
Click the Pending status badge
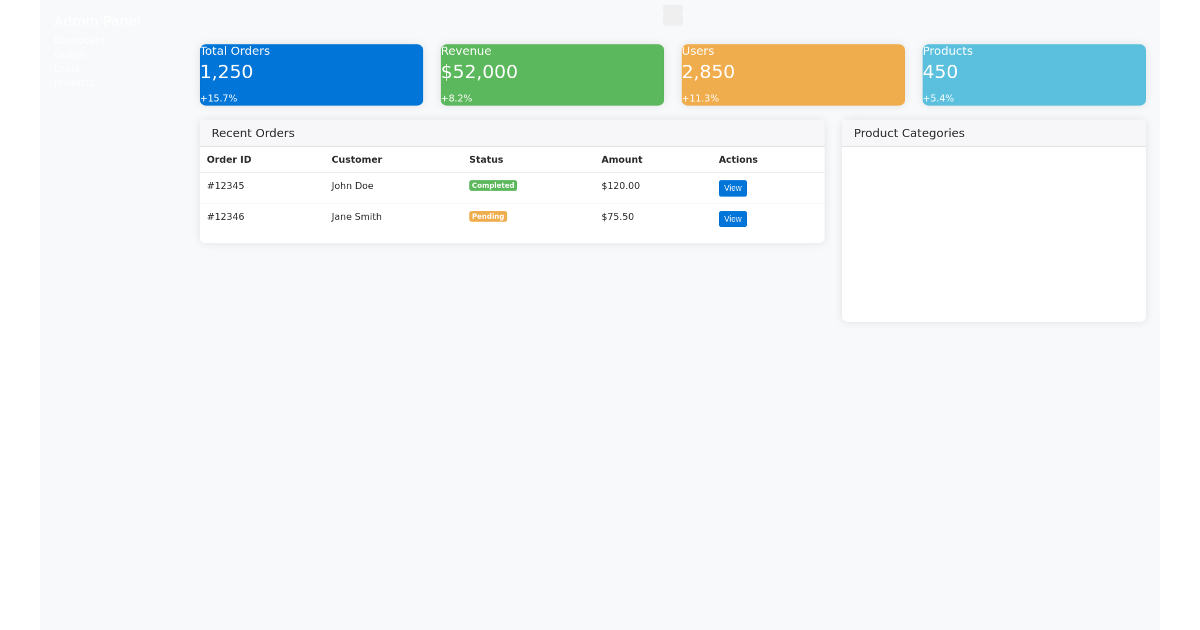[x=488, y=216]
